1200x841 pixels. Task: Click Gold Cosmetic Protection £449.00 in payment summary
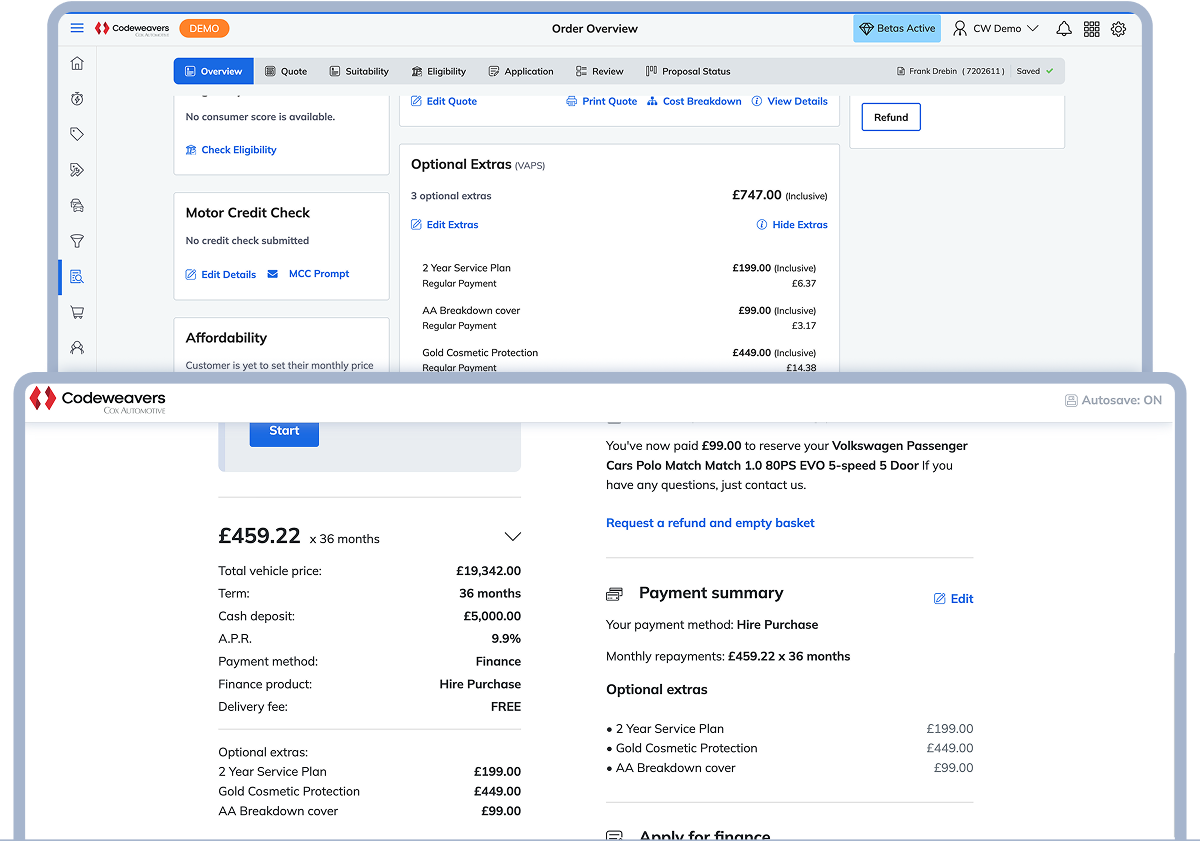point(789,748)
